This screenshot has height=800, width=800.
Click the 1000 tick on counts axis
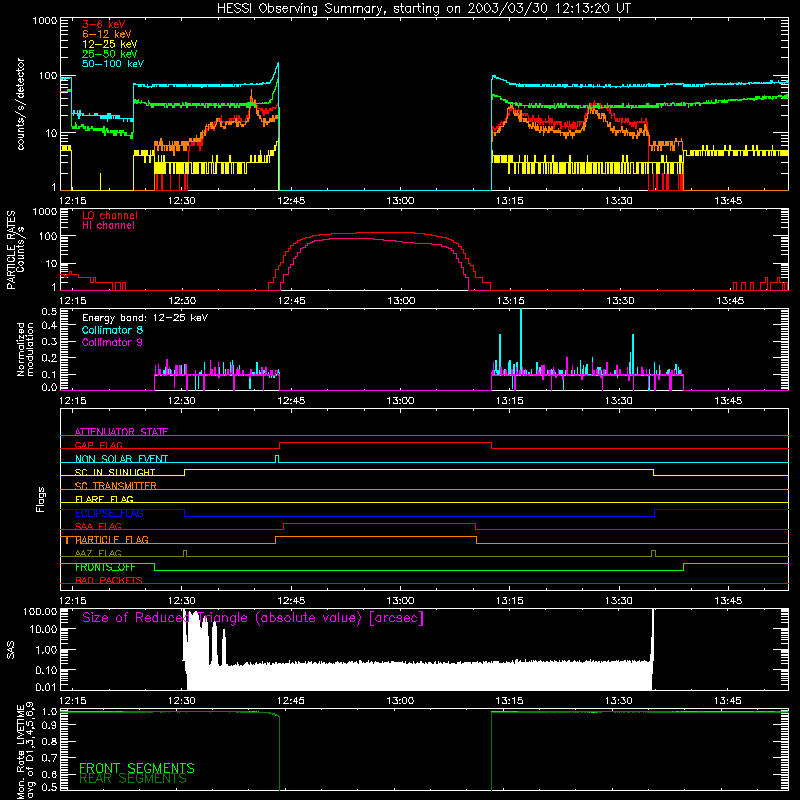coord(45,21)
